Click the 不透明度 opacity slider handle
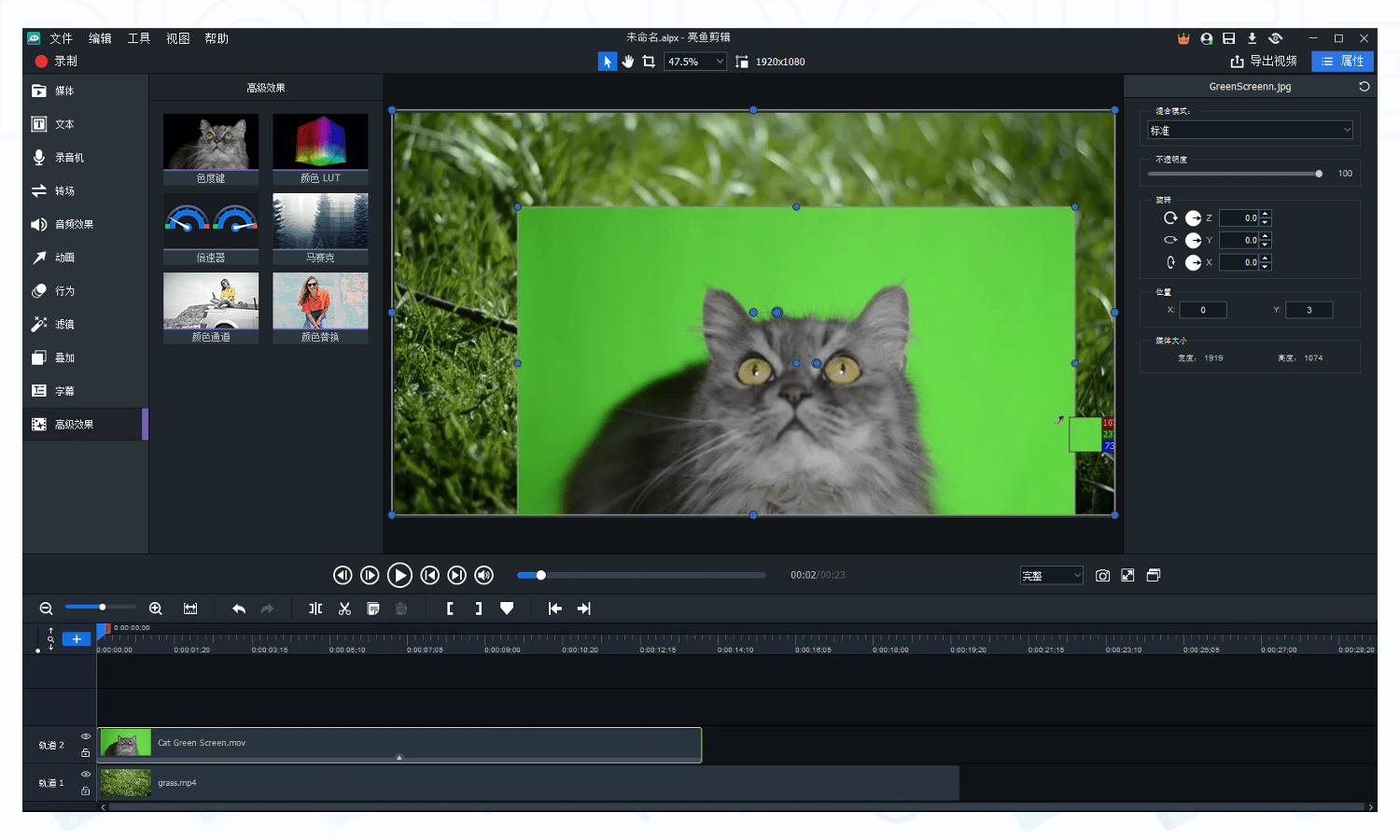1400x840 pixels. coord(1319,174)
